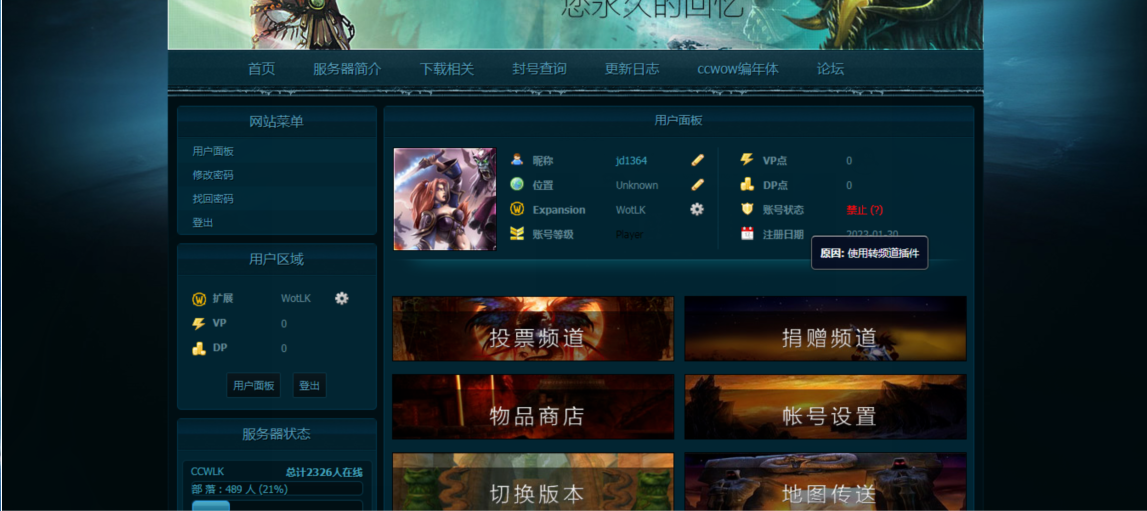1147x511 pixels.
Task: Open the 捐赠频道 banner
Action: pos(825,328)
